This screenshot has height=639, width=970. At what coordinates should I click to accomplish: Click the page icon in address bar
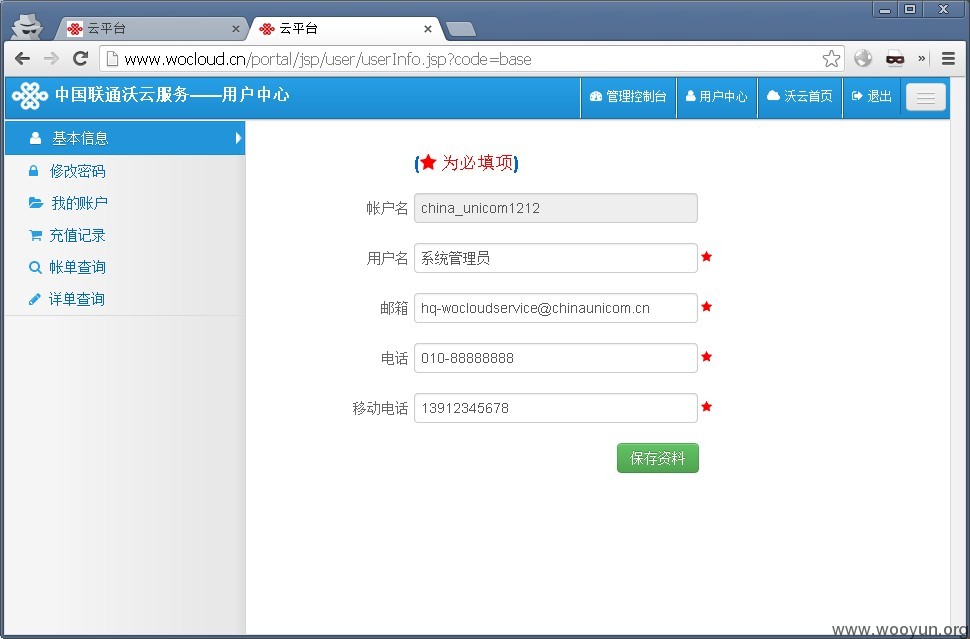[112, 59]
